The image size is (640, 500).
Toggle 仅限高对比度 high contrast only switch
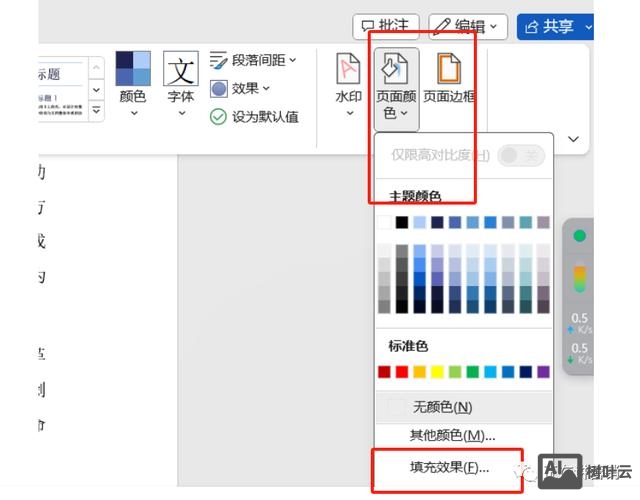pos(521,156)
